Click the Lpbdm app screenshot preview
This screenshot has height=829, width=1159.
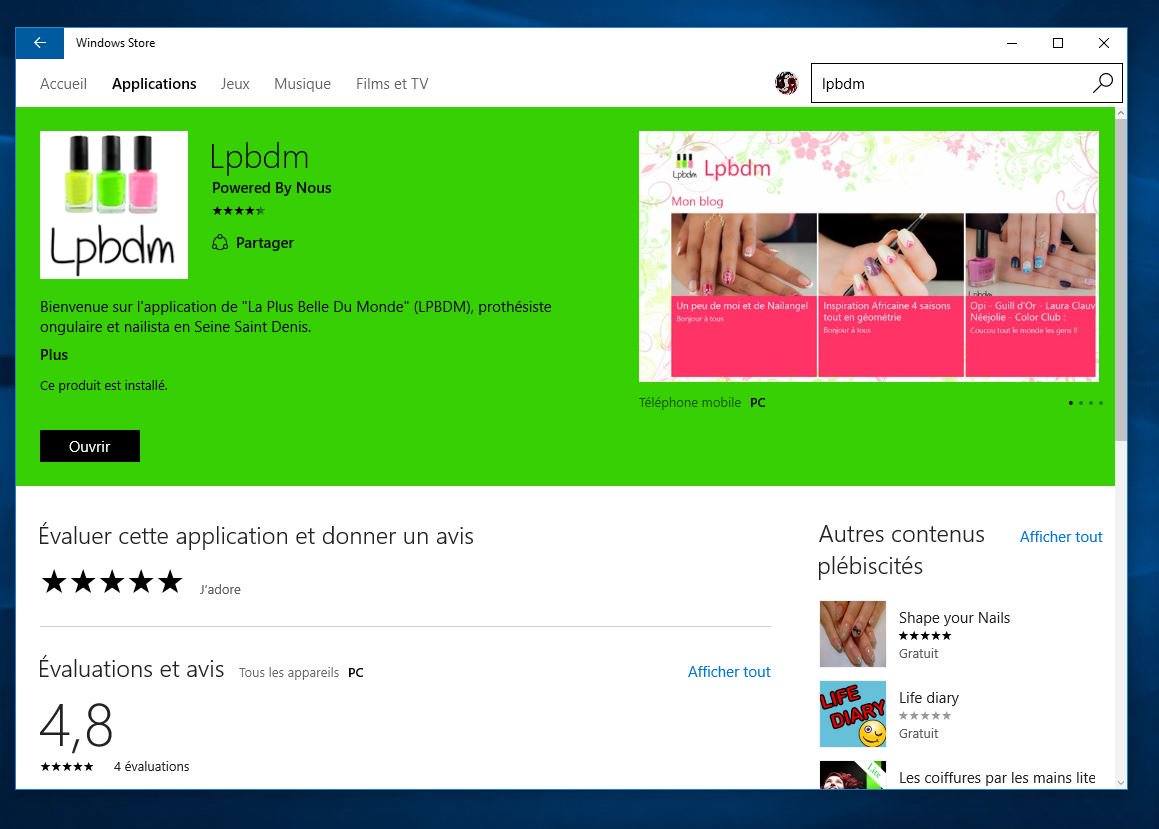point(869,256)
